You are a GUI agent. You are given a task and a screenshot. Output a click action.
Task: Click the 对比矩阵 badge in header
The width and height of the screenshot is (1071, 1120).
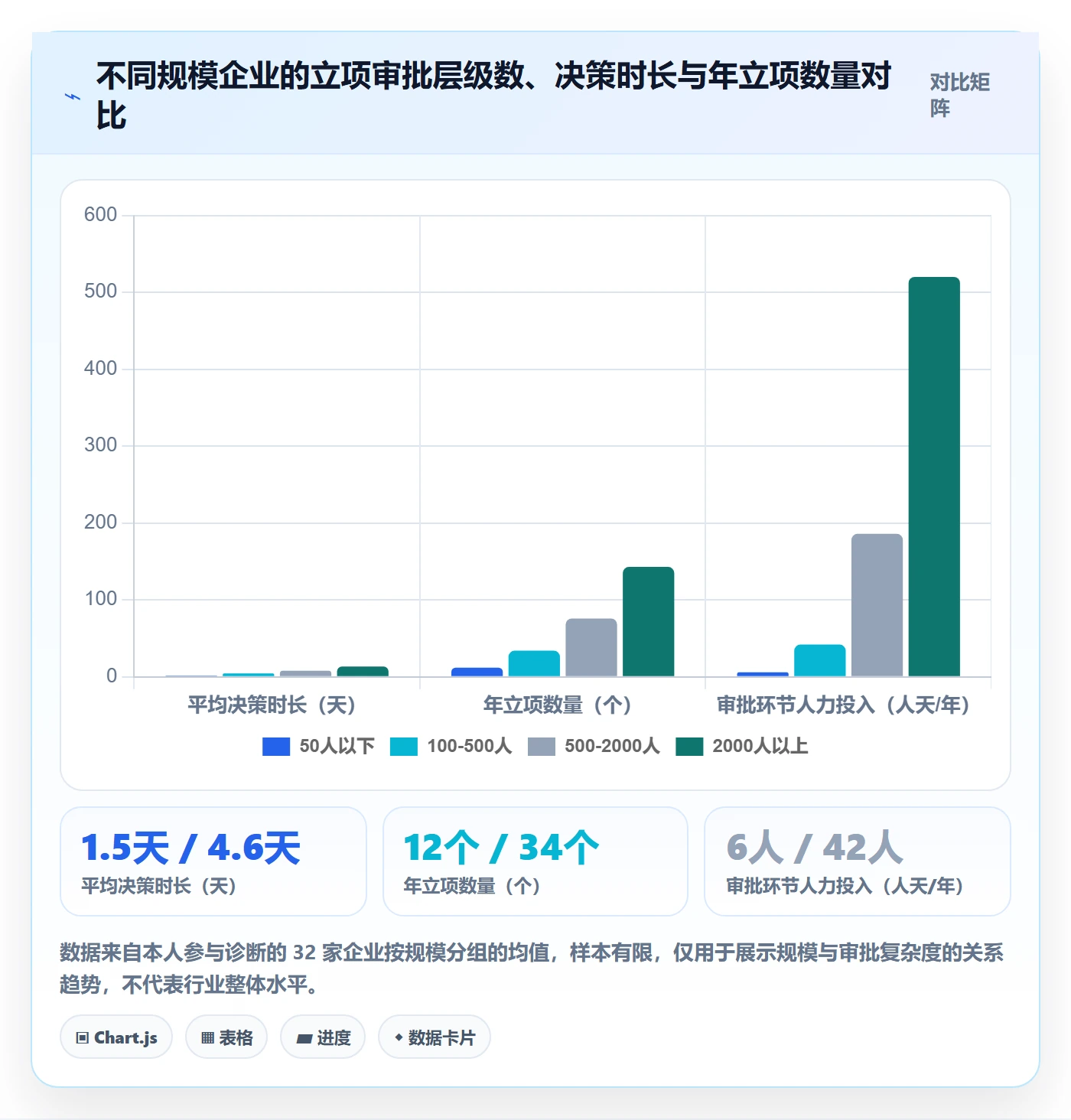pos(960,95)
